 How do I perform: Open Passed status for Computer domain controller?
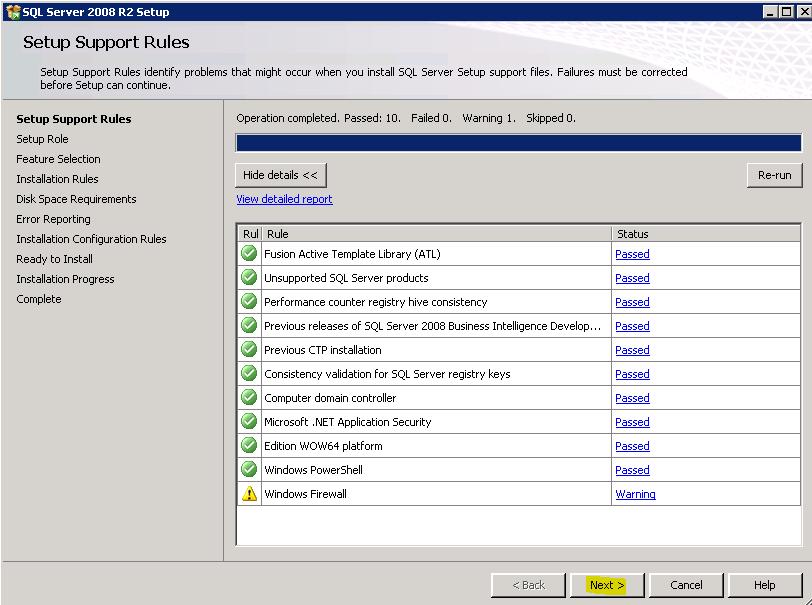[632, 398]
